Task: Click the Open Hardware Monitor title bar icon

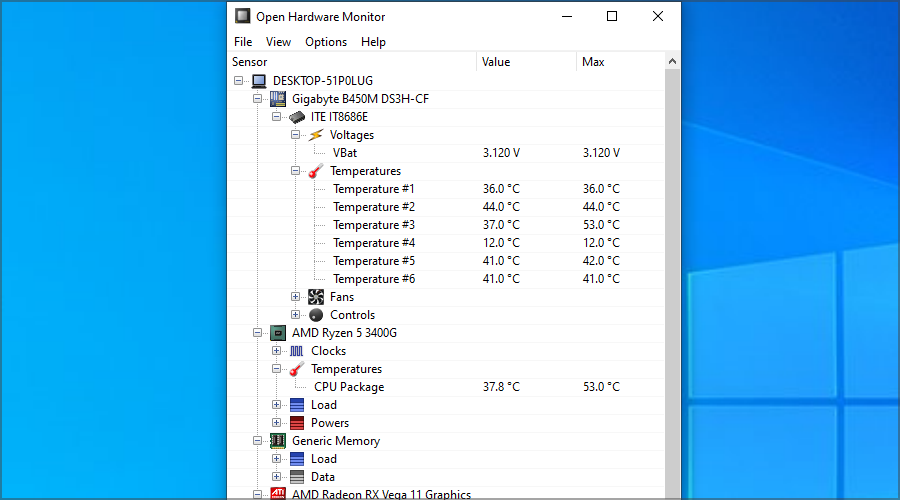Action: tap(243, 16)
